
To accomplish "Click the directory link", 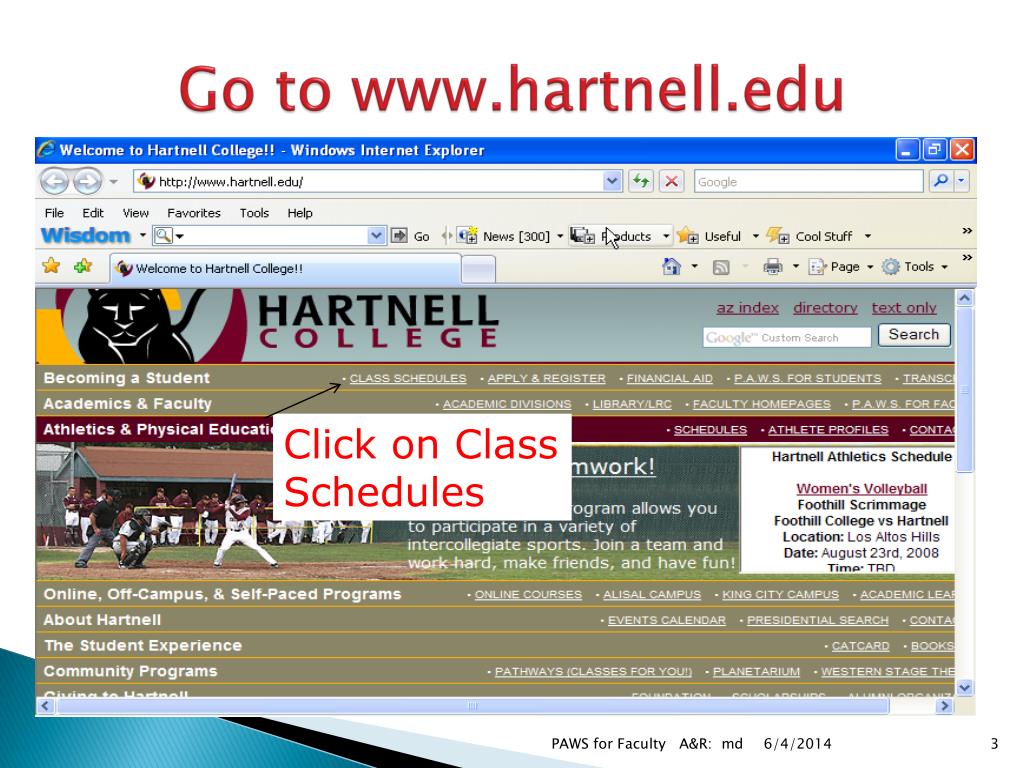I will click(x=825, y=308).
